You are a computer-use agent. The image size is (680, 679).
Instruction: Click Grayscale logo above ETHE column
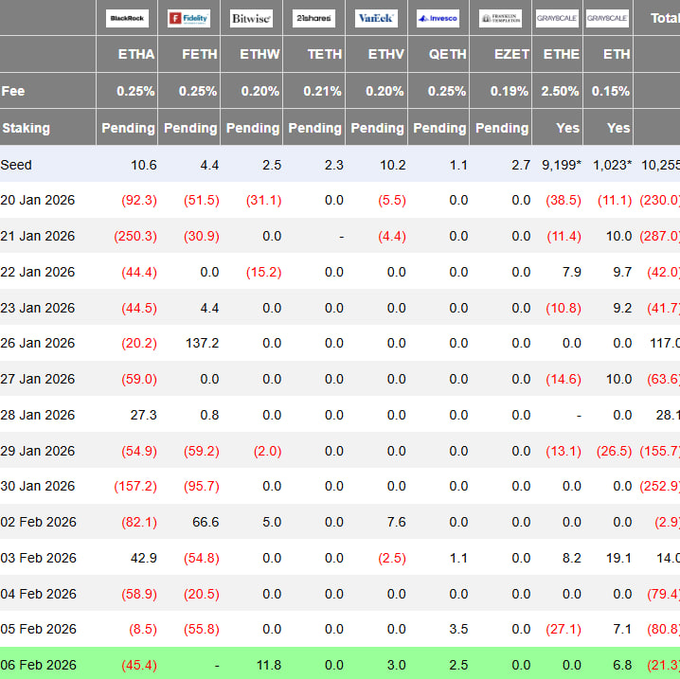pos(557,18)
